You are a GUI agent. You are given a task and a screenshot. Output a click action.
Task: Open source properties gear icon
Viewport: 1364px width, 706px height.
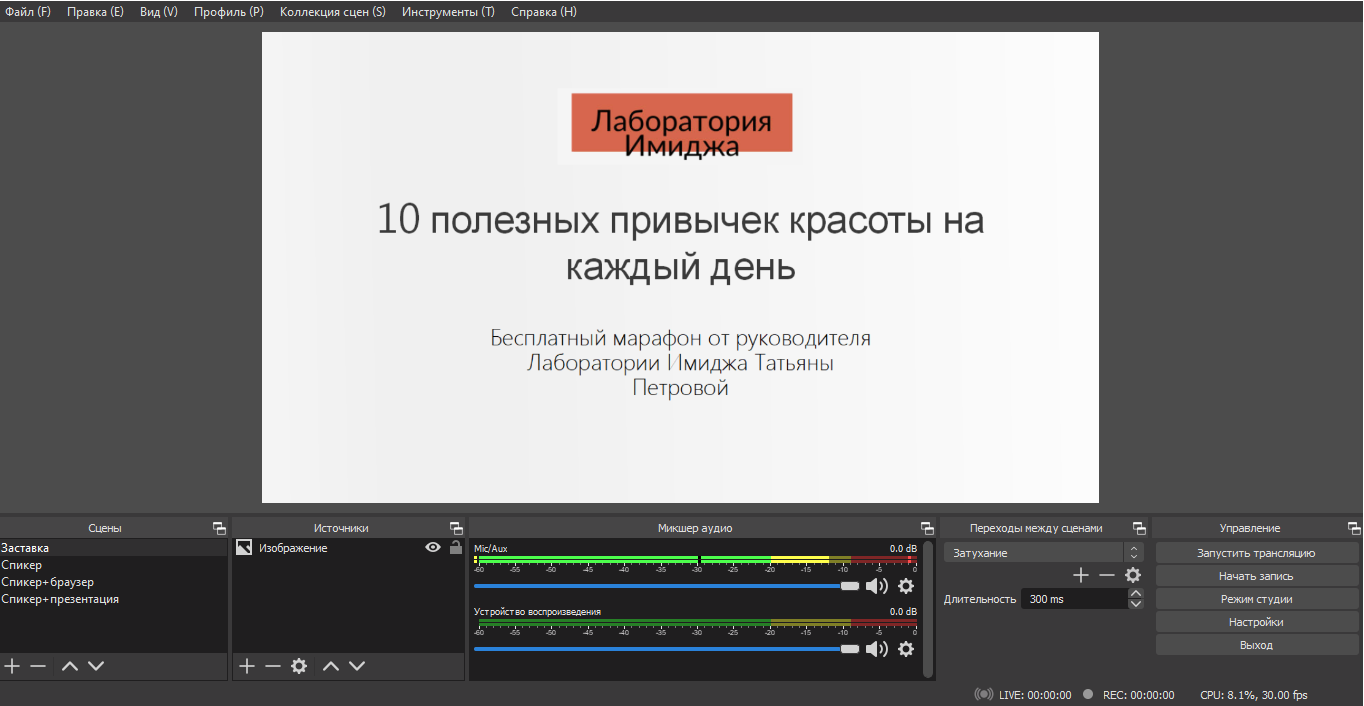[x=299, y=666]
